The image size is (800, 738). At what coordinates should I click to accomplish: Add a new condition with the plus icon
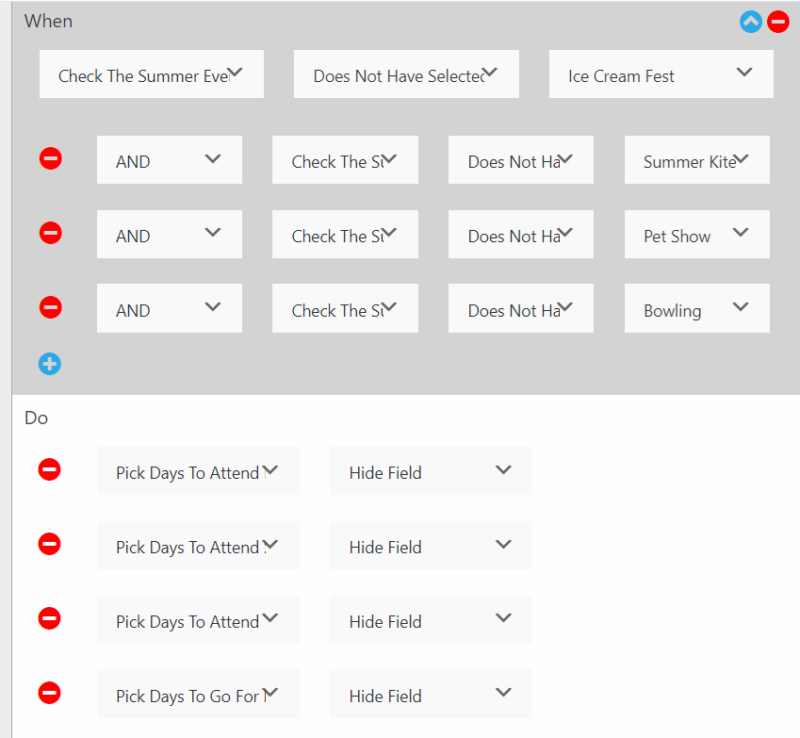tap(50, 363)
